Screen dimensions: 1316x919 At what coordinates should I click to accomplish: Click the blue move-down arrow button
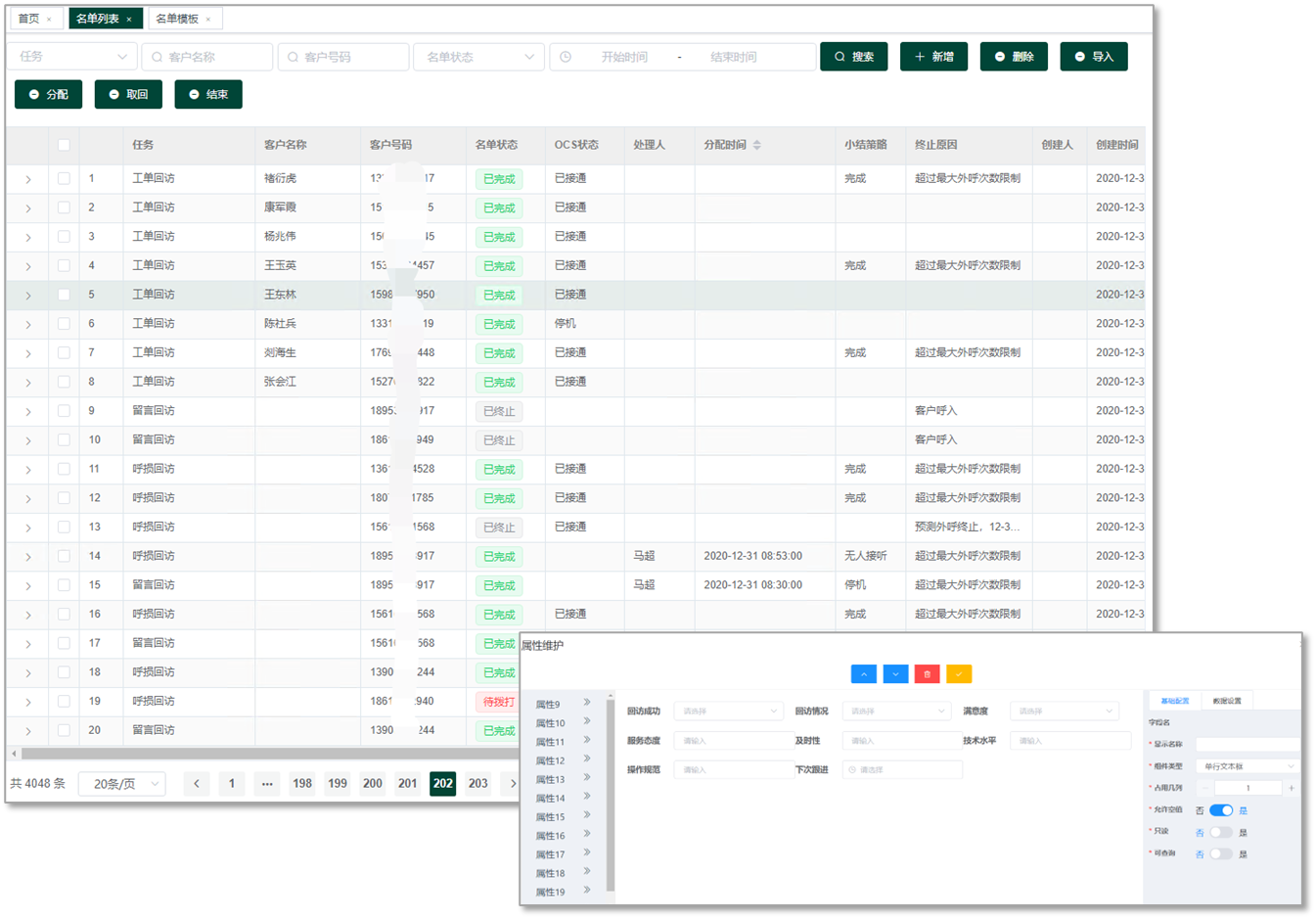[x=895, y=674]
